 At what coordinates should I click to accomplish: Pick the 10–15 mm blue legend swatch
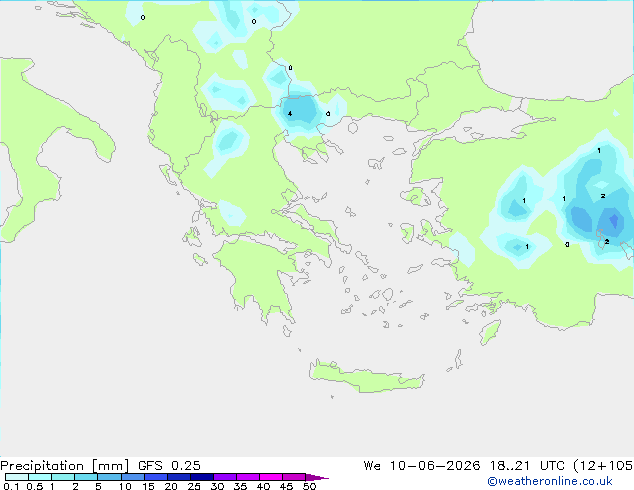tap(132, 477)
